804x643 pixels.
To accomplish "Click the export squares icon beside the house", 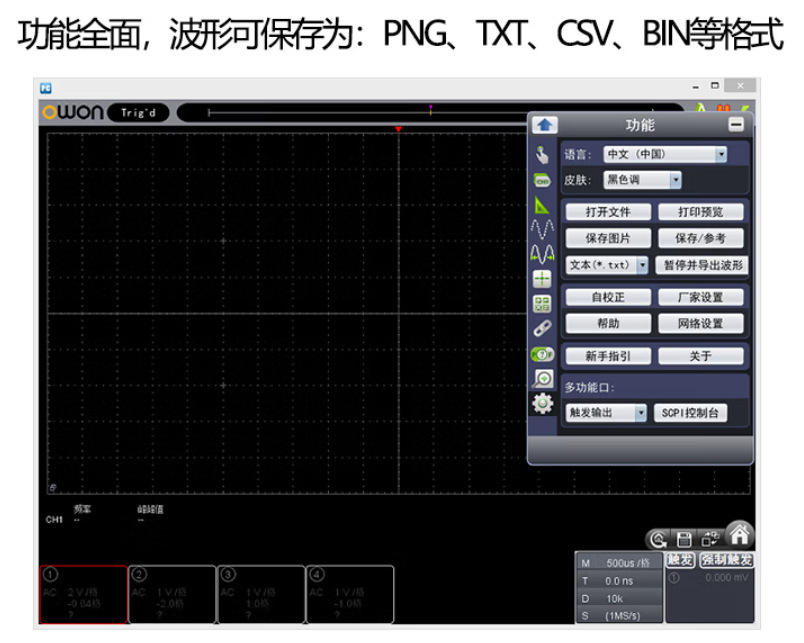I will point(710,539).
